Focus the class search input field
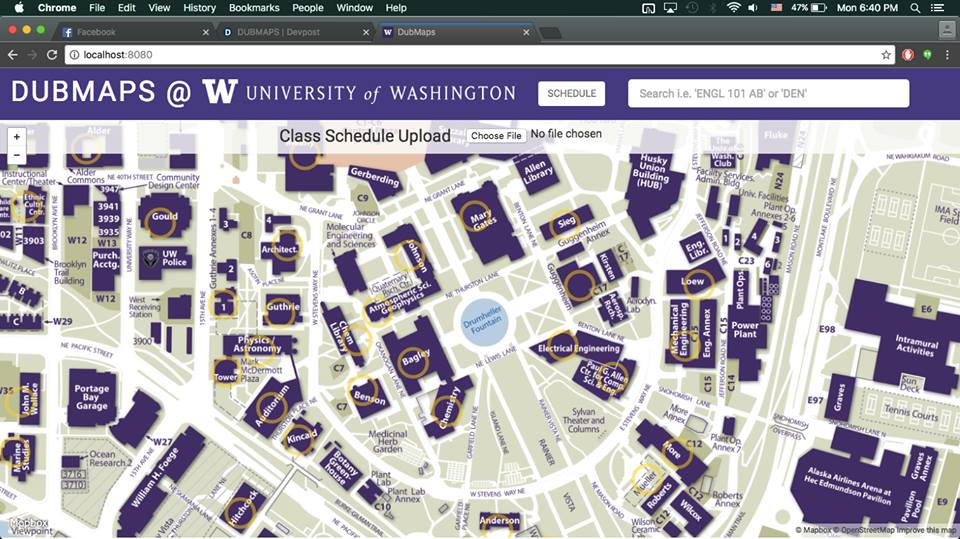Image resolution: width=960 pixels, height=539 pixels. point(768,94)
